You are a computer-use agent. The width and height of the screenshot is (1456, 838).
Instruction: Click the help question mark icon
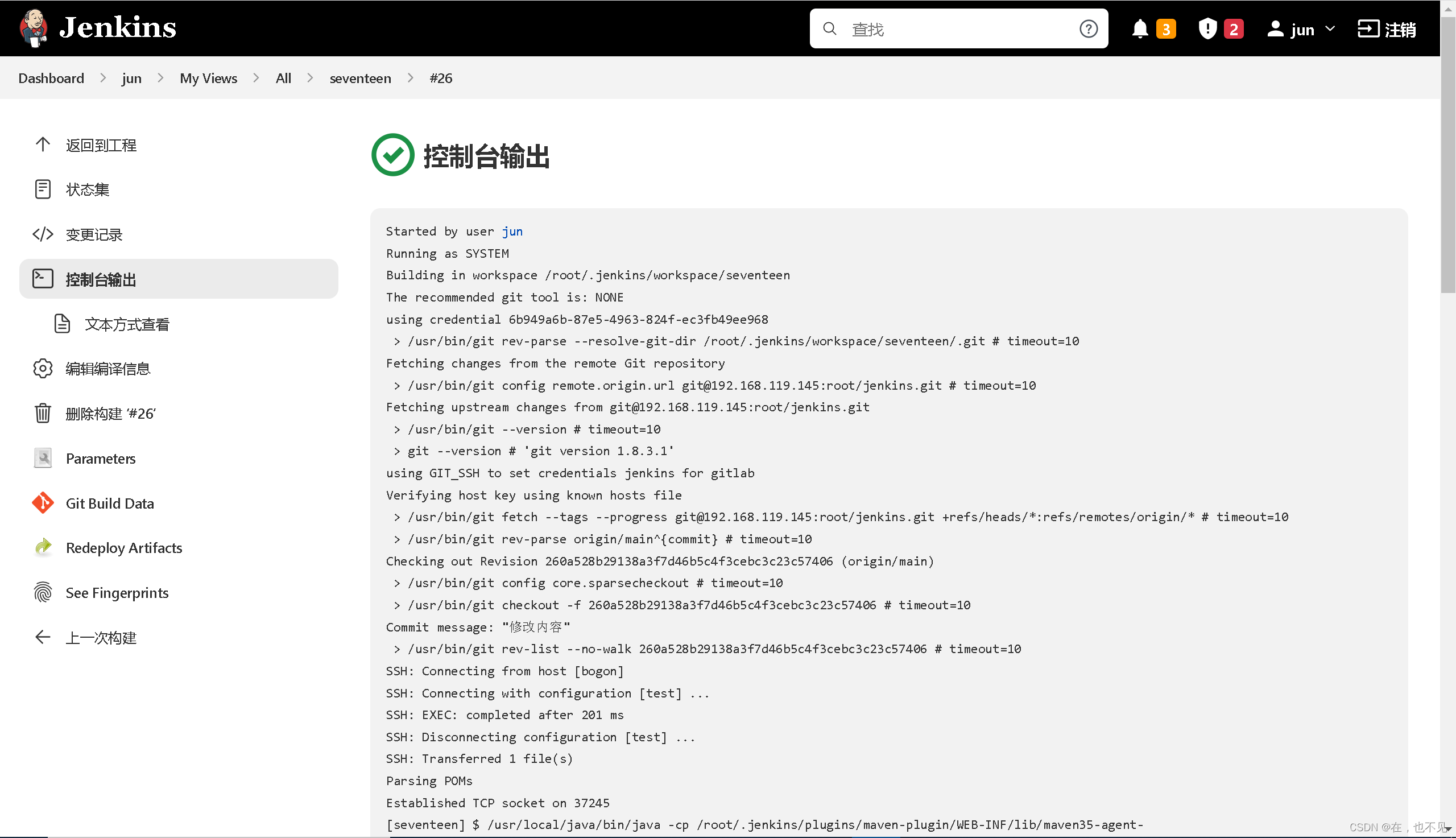pyautogui.click(x=1088, y=28)
